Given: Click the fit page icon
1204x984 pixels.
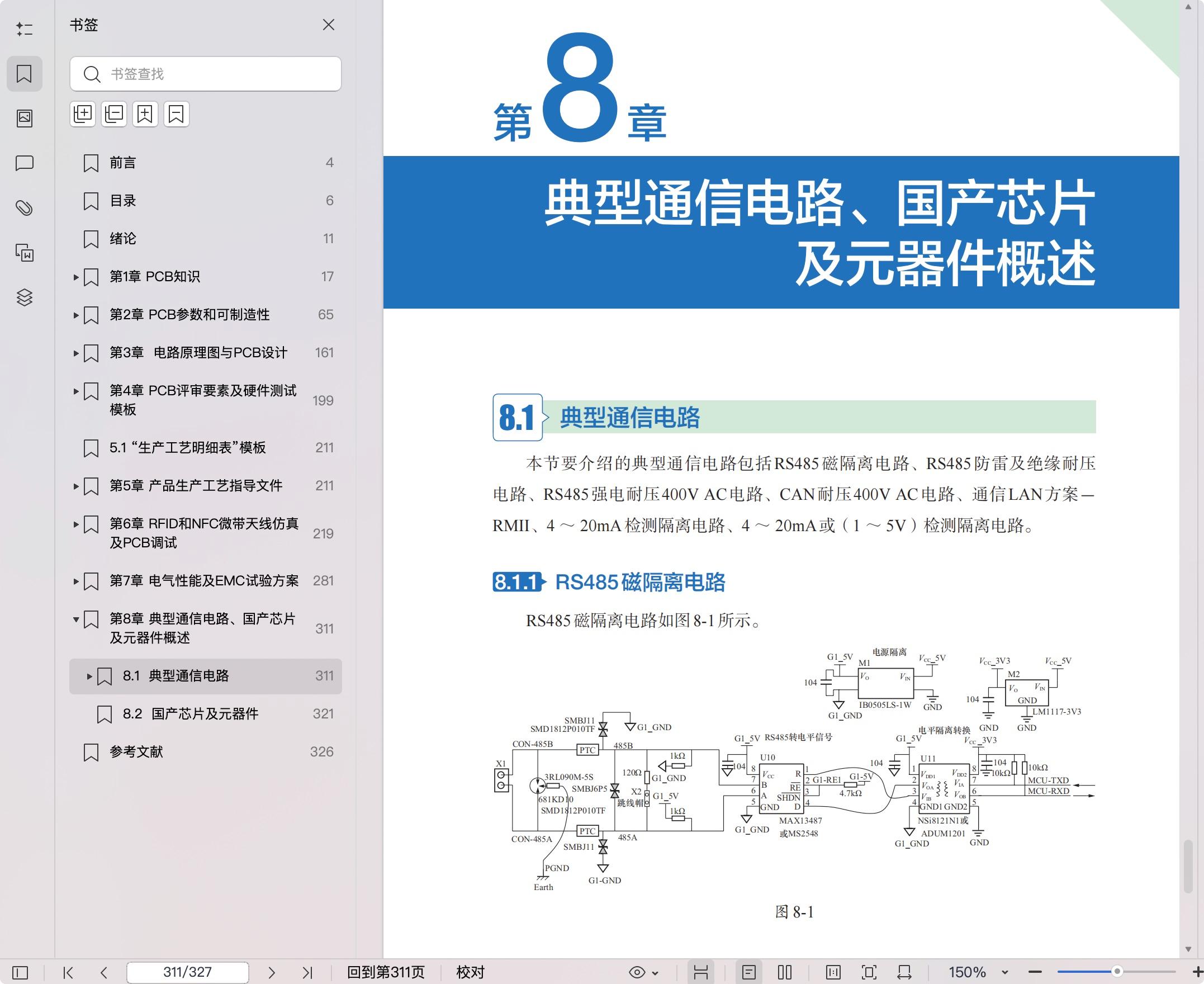Looking at the screenshot, I should [x=869, y=973].
